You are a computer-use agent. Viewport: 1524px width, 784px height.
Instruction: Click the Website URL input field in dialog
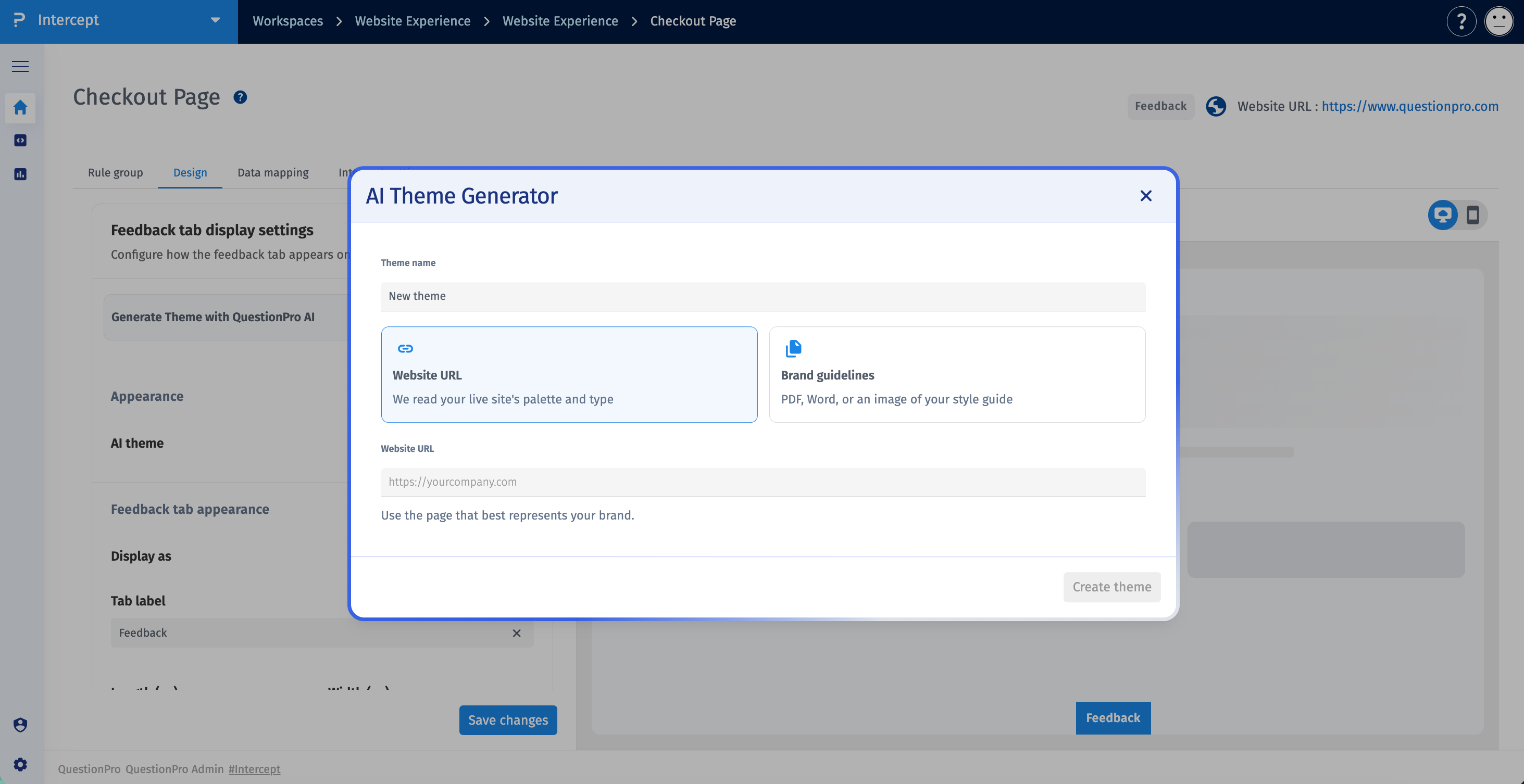pyautogui.click(x=763, y=482)
